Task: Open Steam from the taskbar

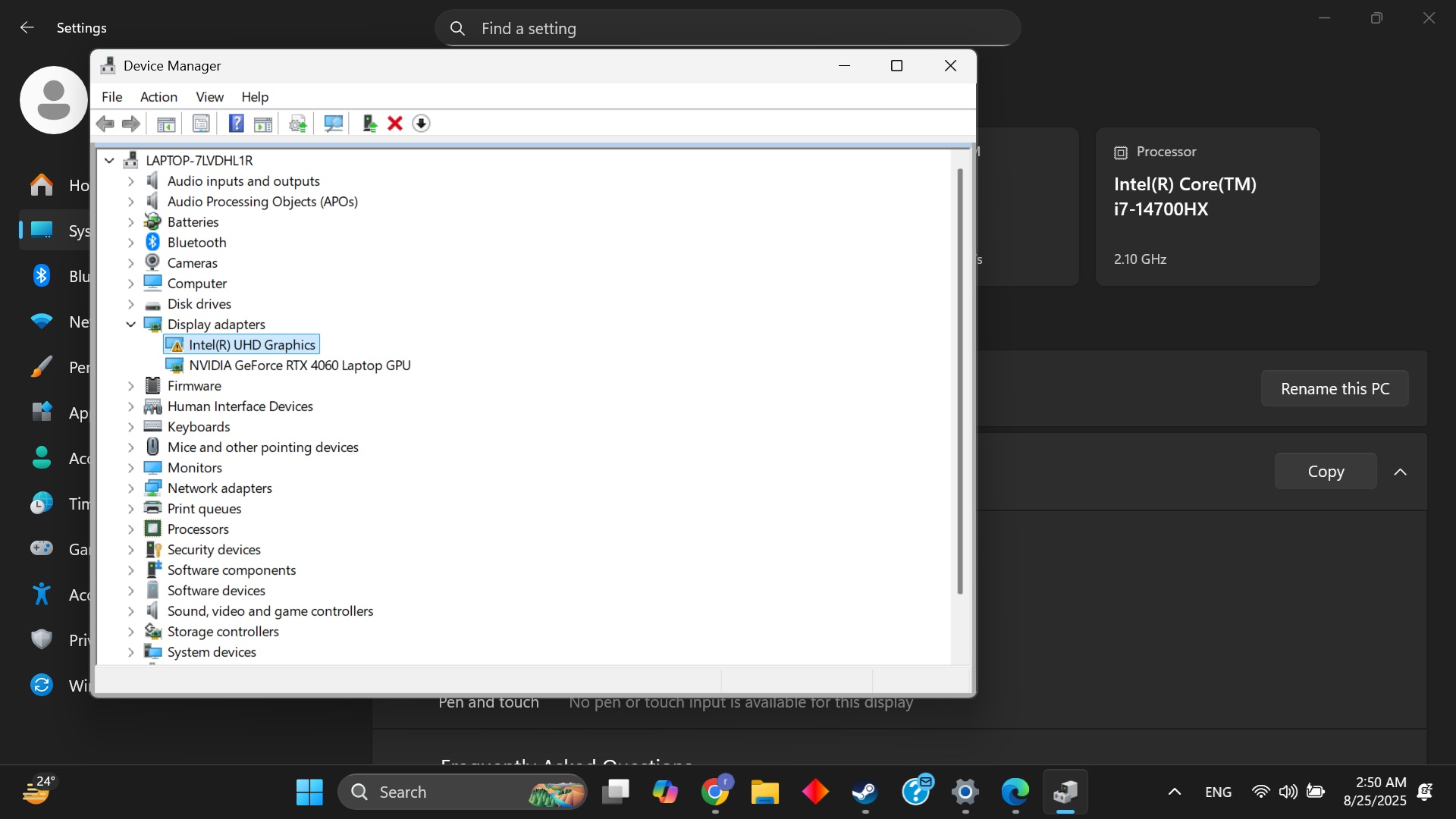Action: (864, 792)
